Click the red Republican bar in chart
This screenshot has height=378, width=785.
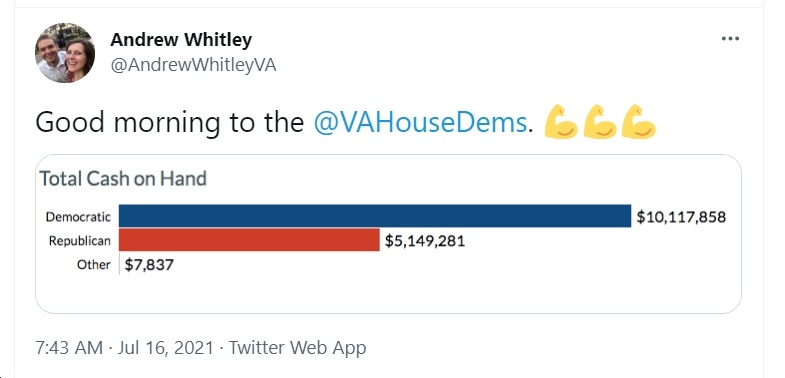point(249,240)
